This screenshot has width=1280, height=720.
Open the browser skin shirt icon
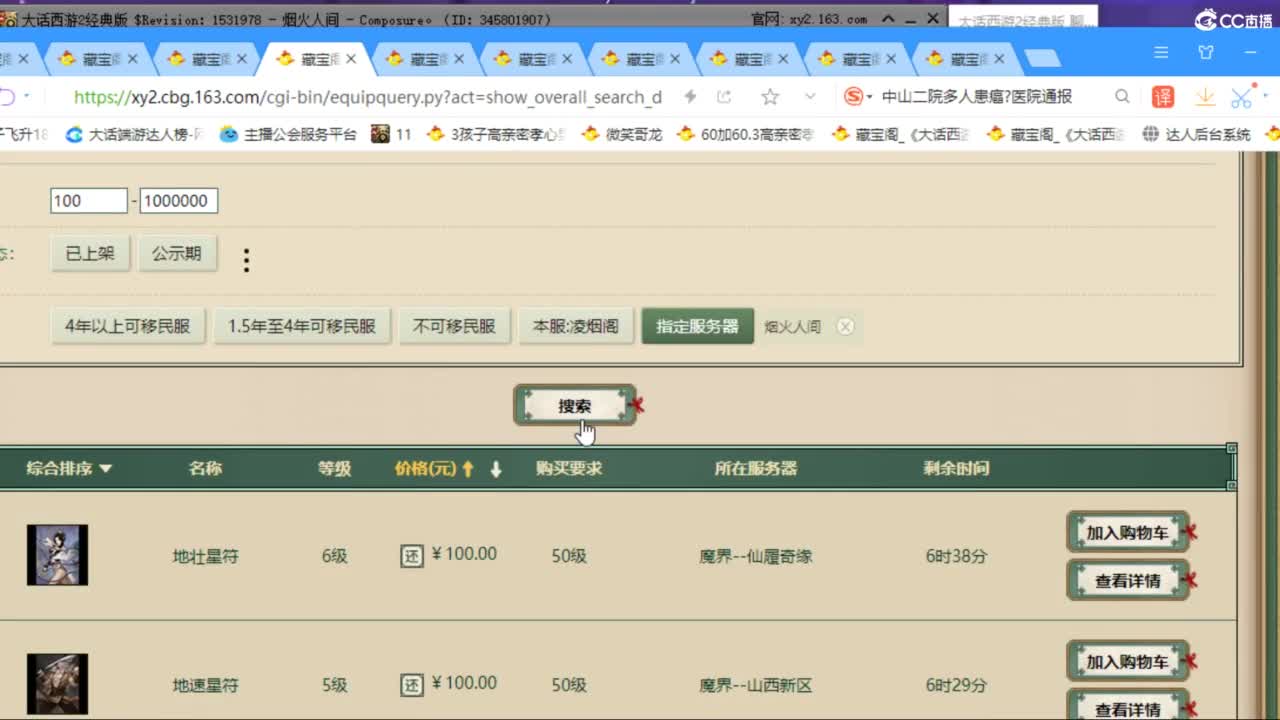pos(1206,52)
